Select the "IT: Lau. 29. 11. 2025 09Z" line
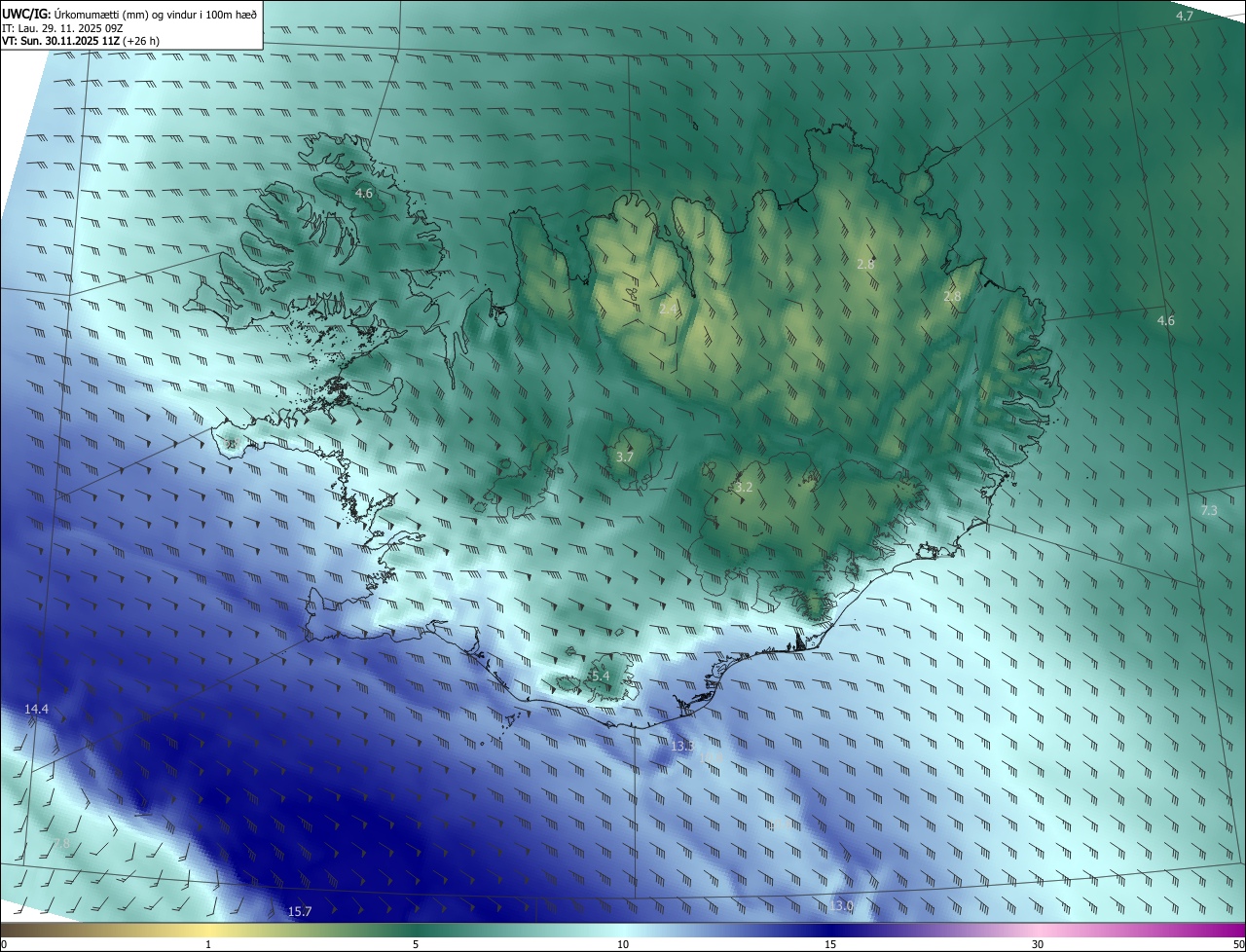Screen dimensions: 1246x952 pos(63,27)
